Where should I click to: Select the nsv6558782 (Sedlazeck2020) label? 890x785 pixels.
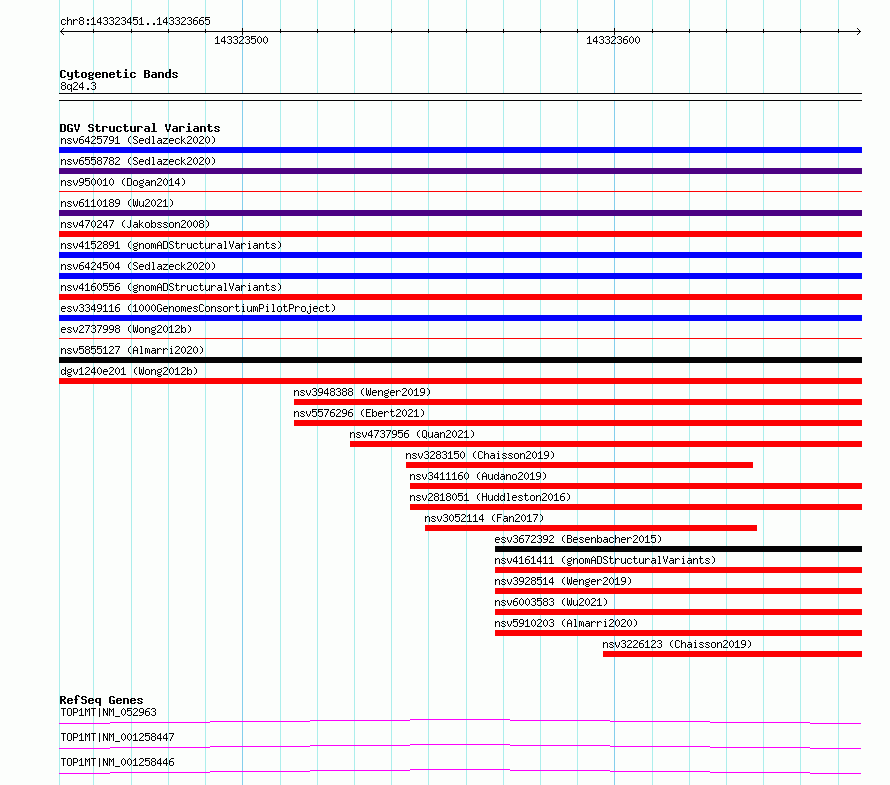[138, 161]
